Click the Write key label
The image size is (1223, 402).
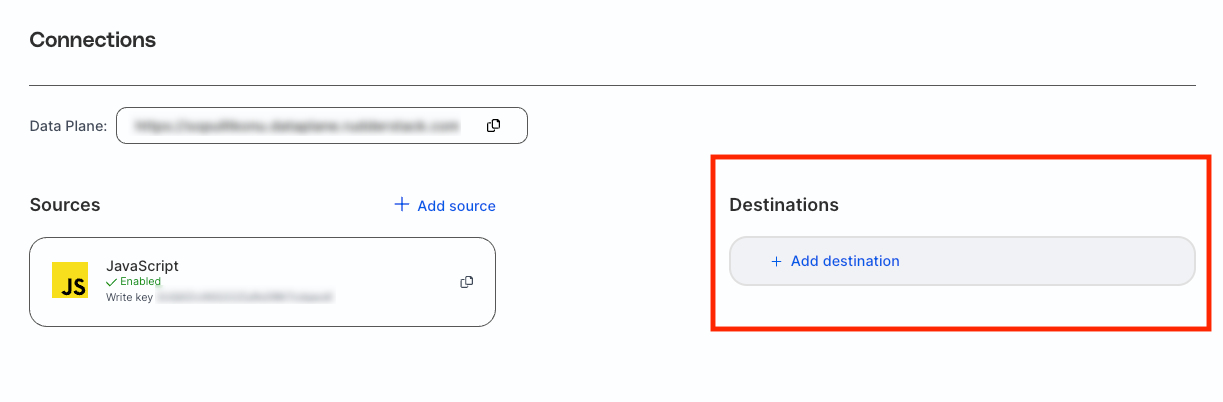[128, 298]
